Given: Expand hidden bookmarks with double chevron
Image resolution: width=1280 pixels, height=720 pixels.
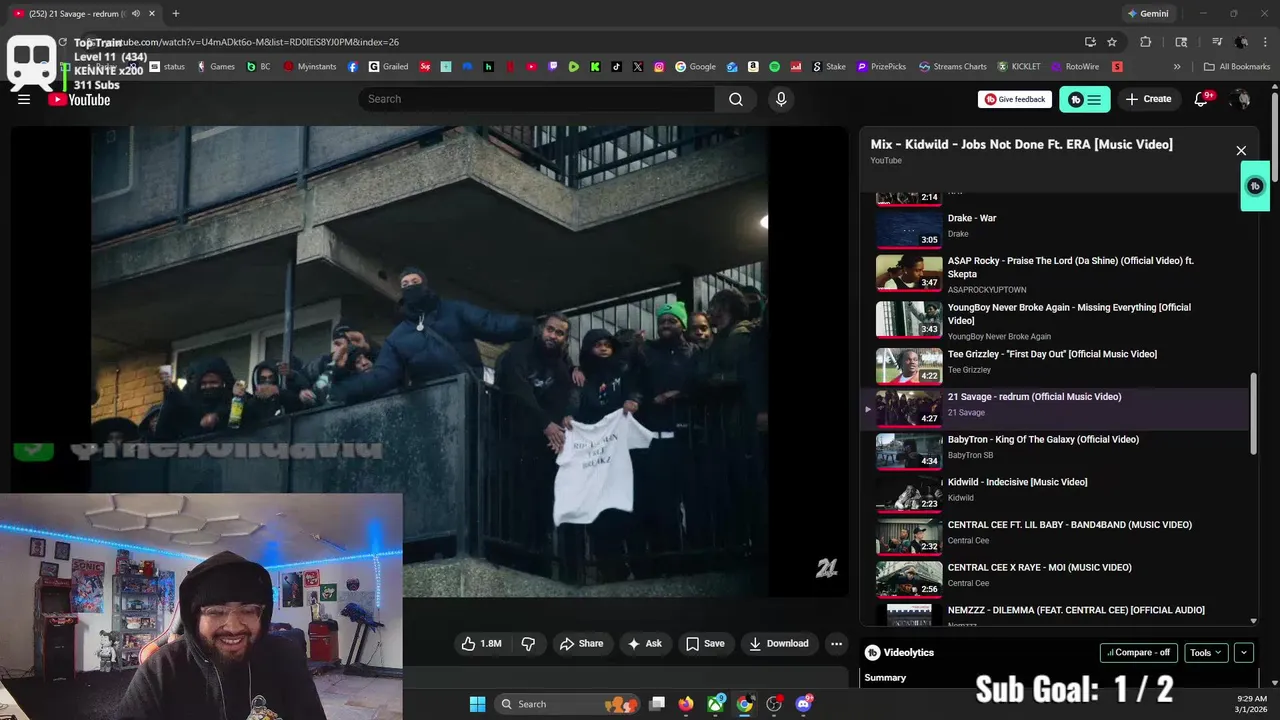Looking at the screenshot, I should tap(1176, 67).
